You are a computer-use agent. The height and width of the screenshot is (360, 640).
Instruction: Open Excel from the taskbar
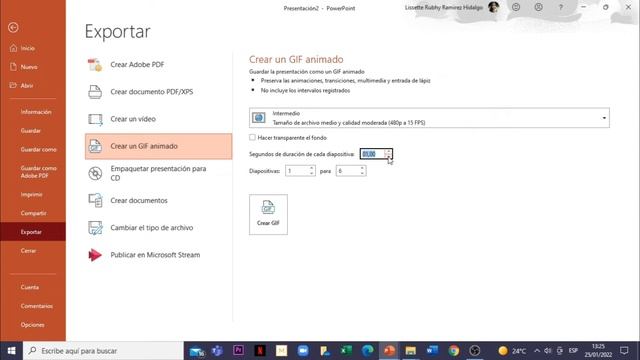pyautogui.click(x=346, y=351)
